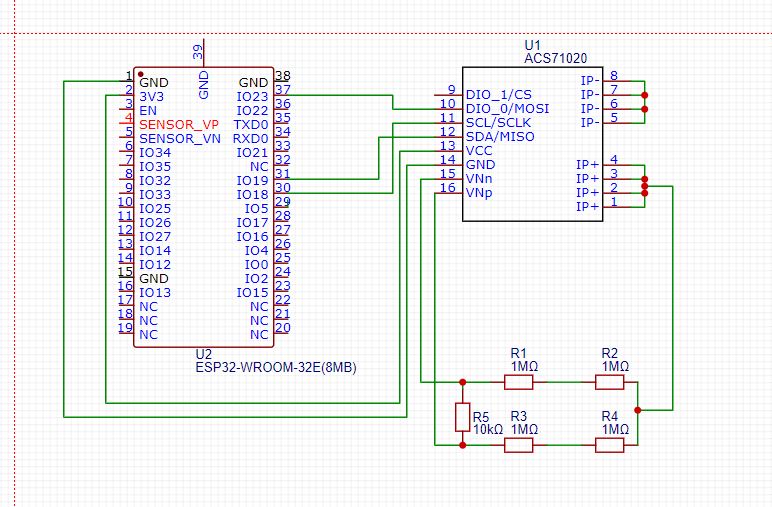Click the 10kΩ value label of R5
The width and height of the screenshot is (772, 507).
click(x=488, y=429)
